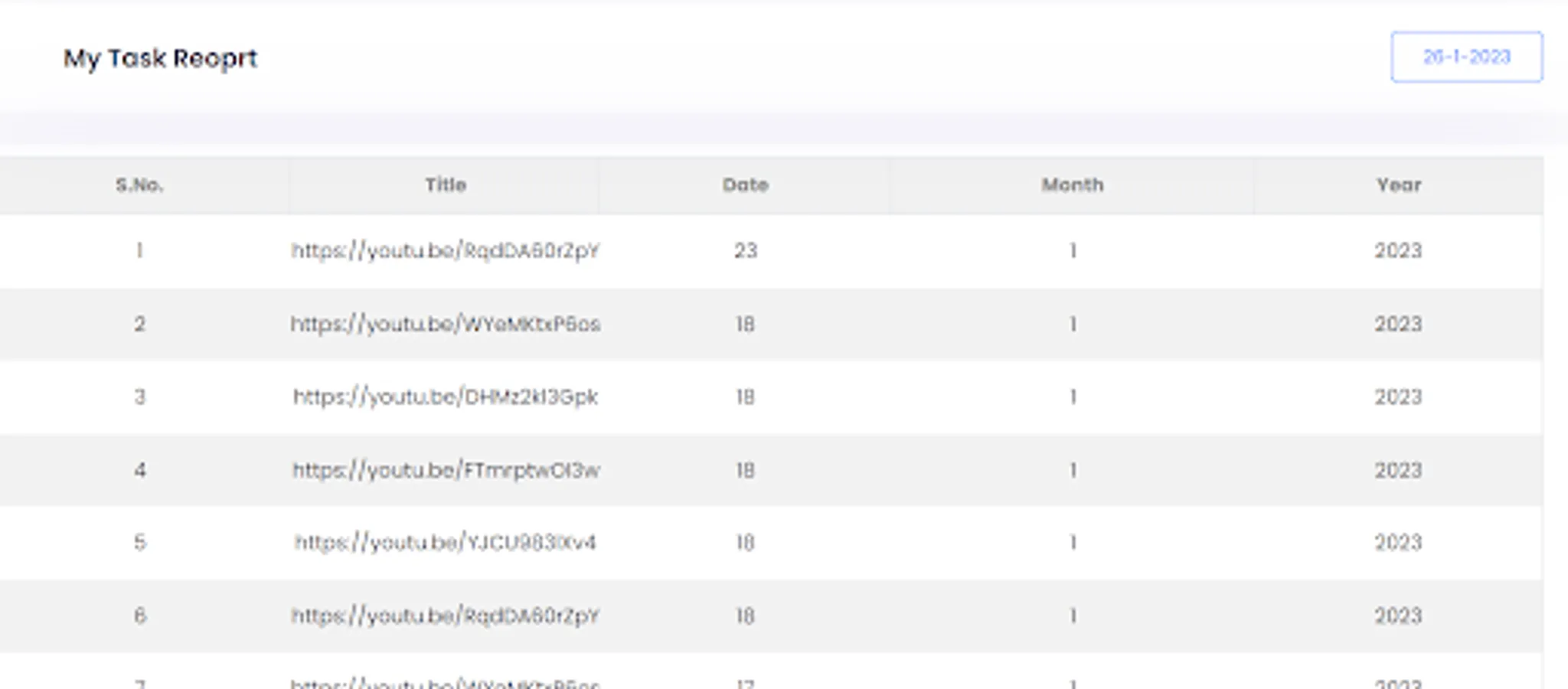Click the Month value 1 in row 1
The height and width of the screenshot is (689, 1568).
1073,250
